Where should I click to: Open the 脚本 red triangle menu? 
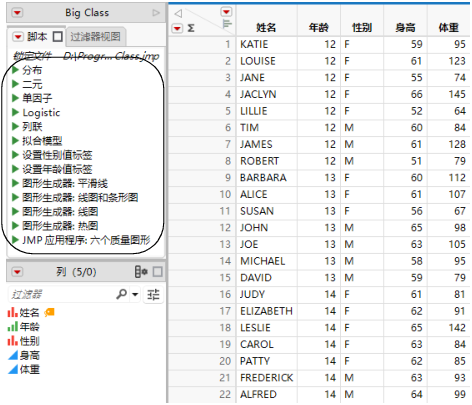18,36
